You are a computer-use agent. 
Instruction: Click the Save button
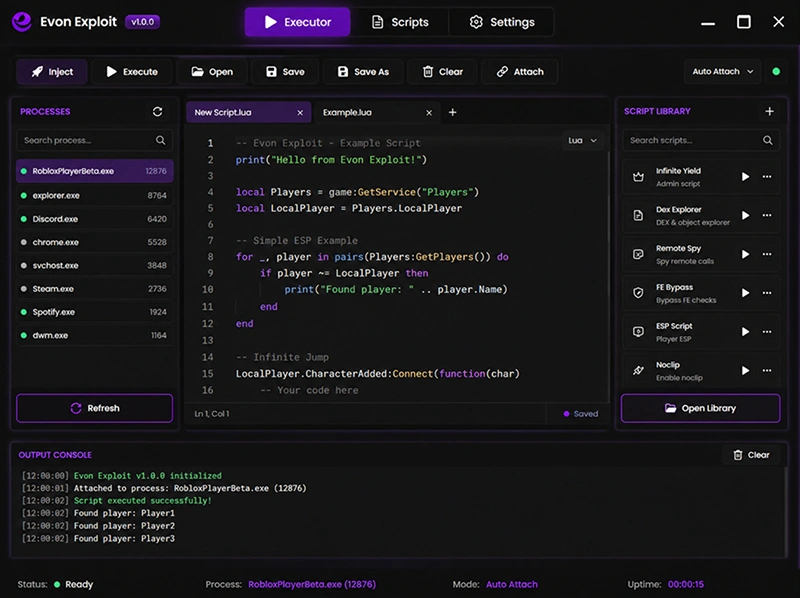pos(285,71)
